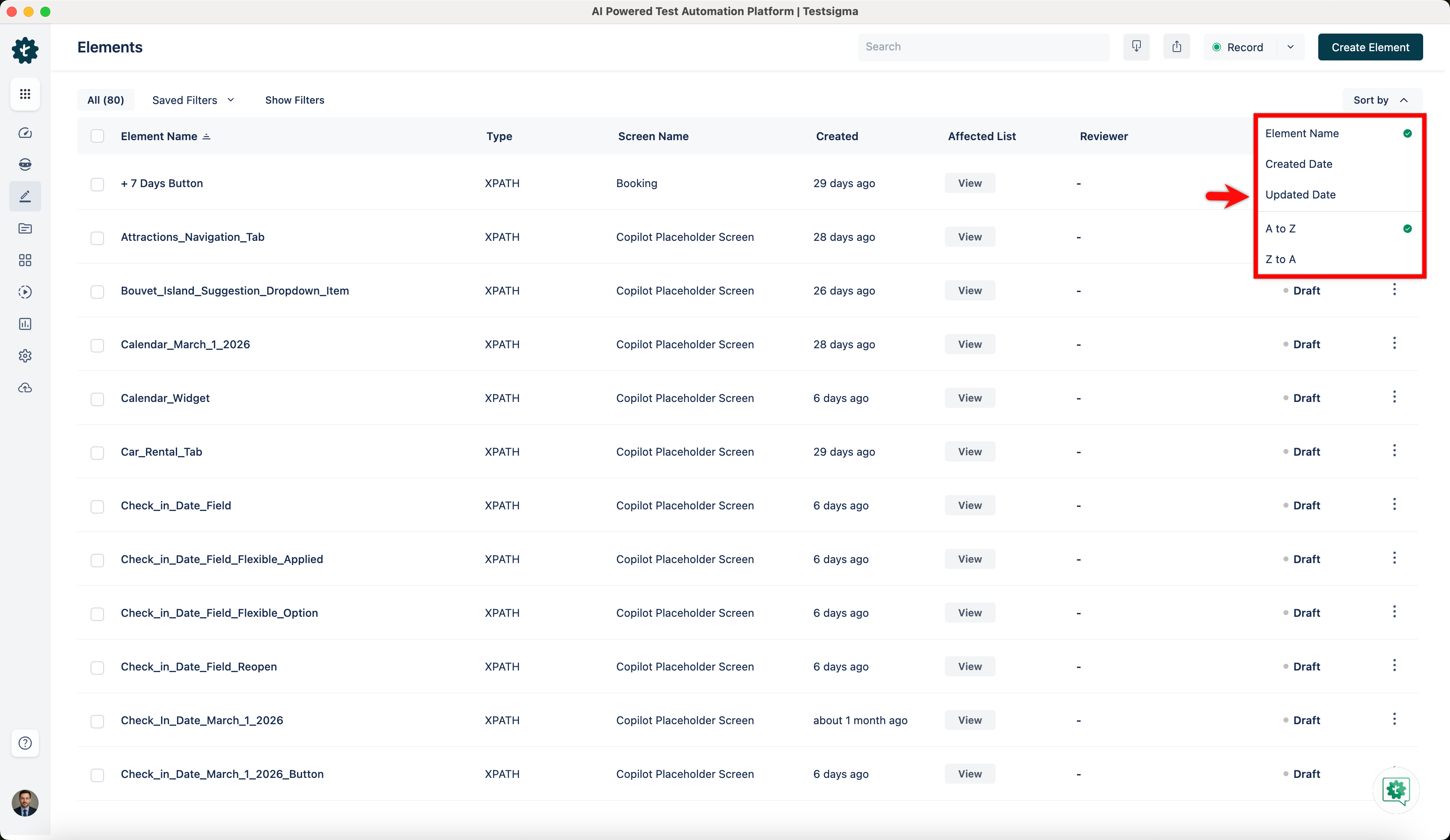
Task: Toggle the select-all header checkbox
Action: (97, 136)
